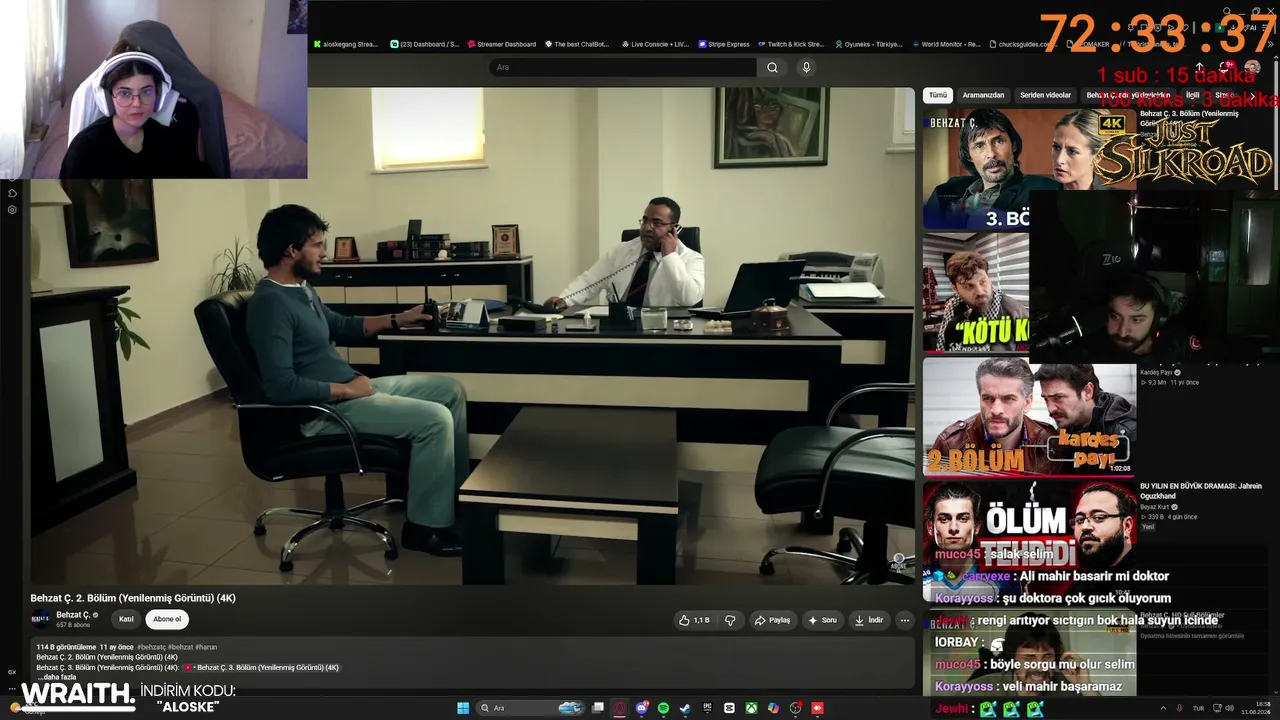Open Task View in the taskbar

click(598, 708)
